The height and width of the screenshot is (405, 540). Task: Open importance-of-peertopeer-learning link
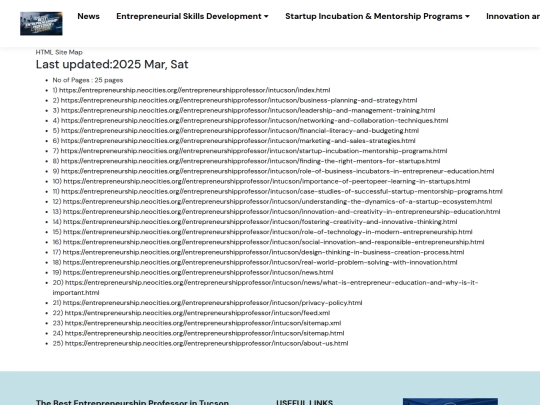(267, 181)
